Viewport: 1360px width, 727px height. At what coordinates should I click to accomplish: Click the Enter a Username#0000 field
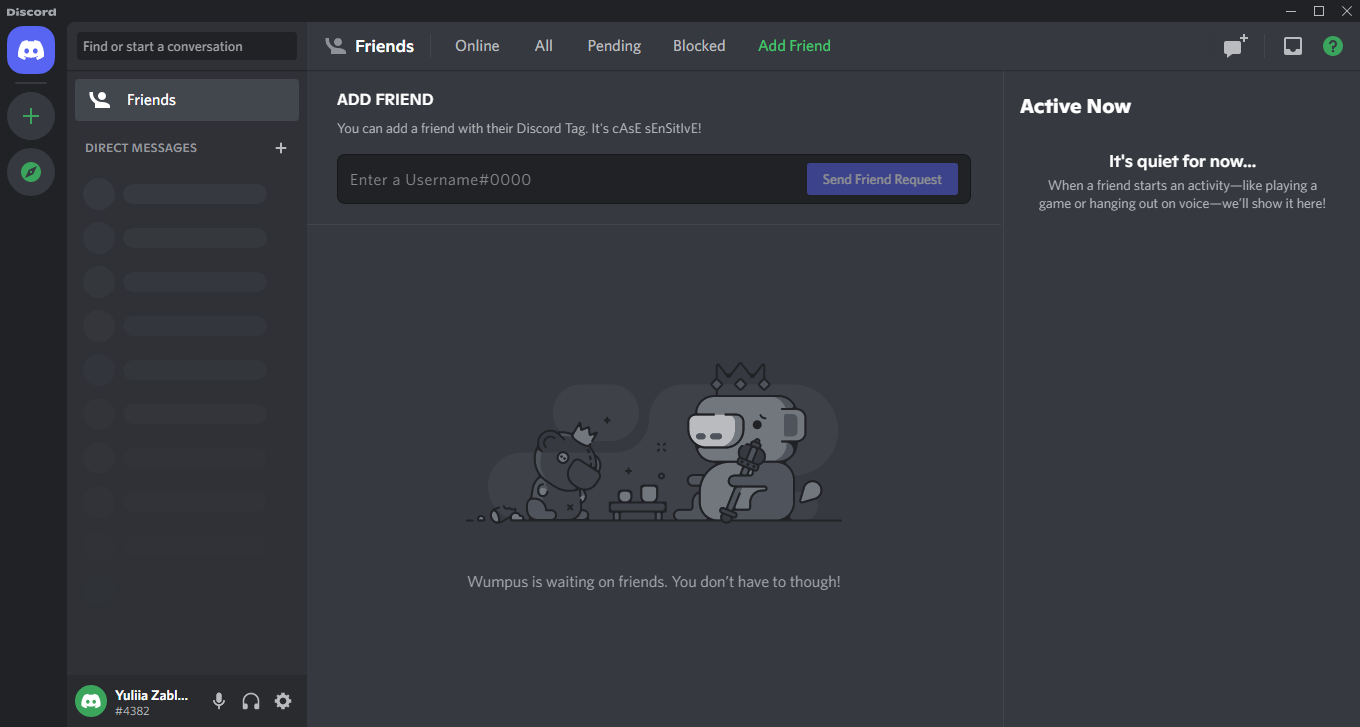[570, 180]
